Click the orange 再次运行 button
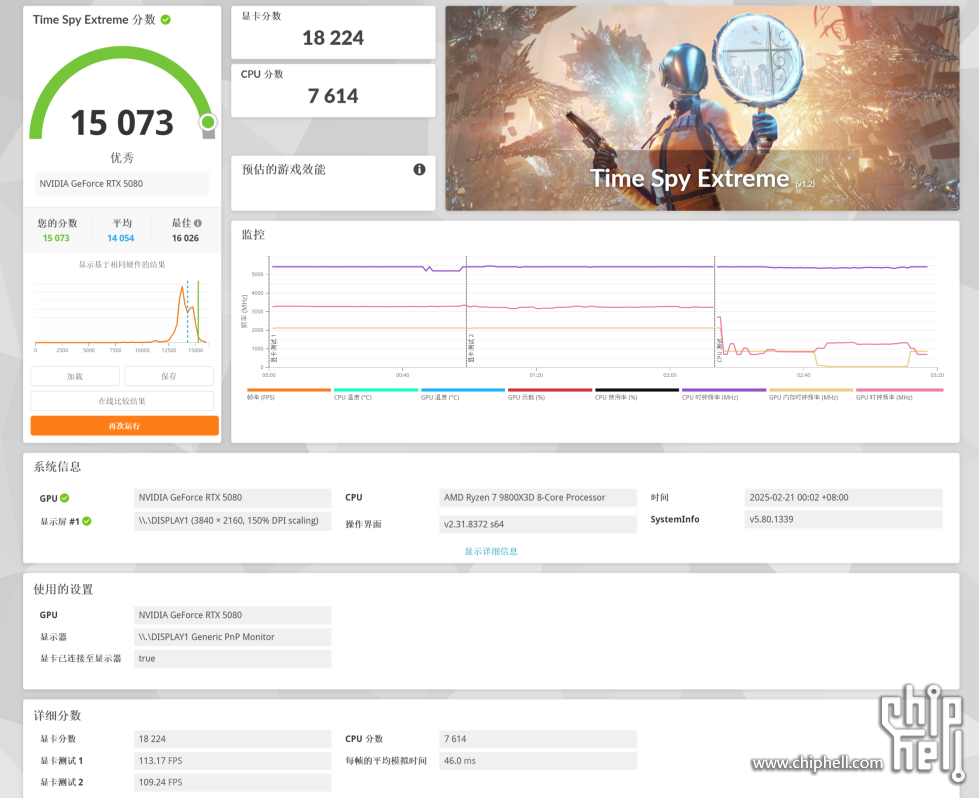This screenshot has height=798, width=979. [x=125, y=426]
